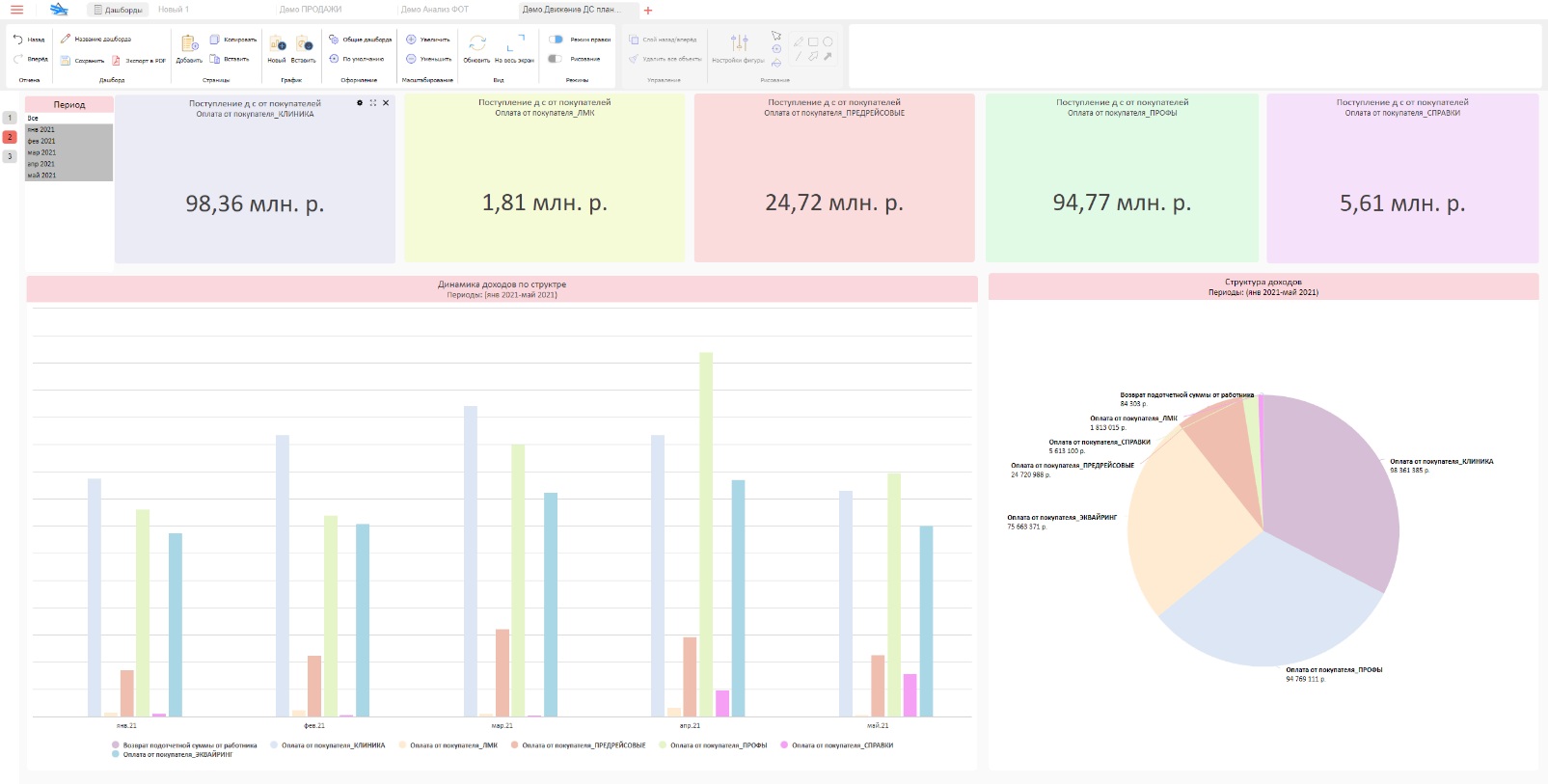Image resolution: width=1548 pixels, height=784 pixels.
Task: Click the Обновить refresh icon
Action: click(x=476, y=43)
